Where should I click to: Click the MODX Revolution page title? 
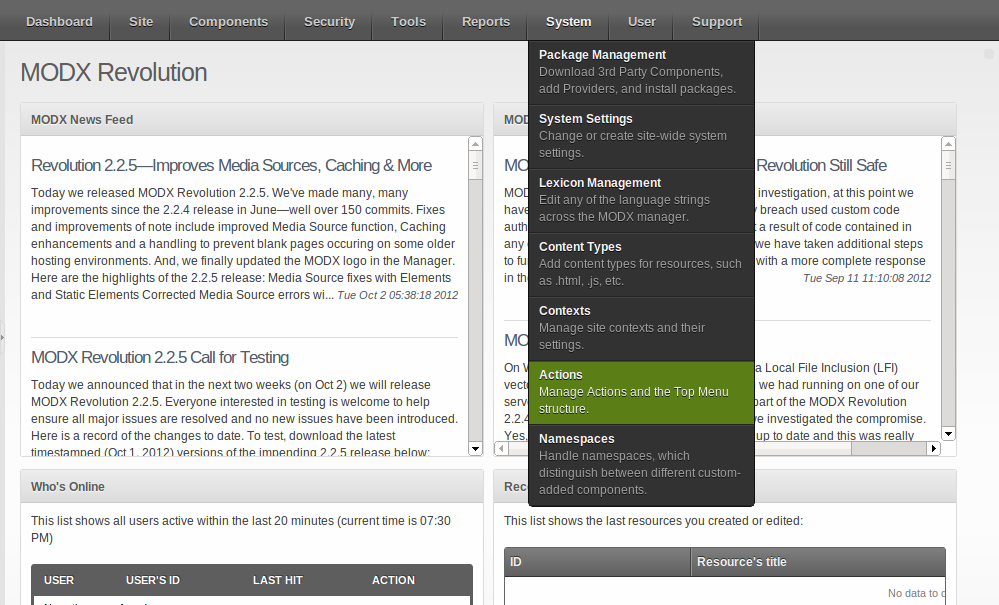(114, 73)
